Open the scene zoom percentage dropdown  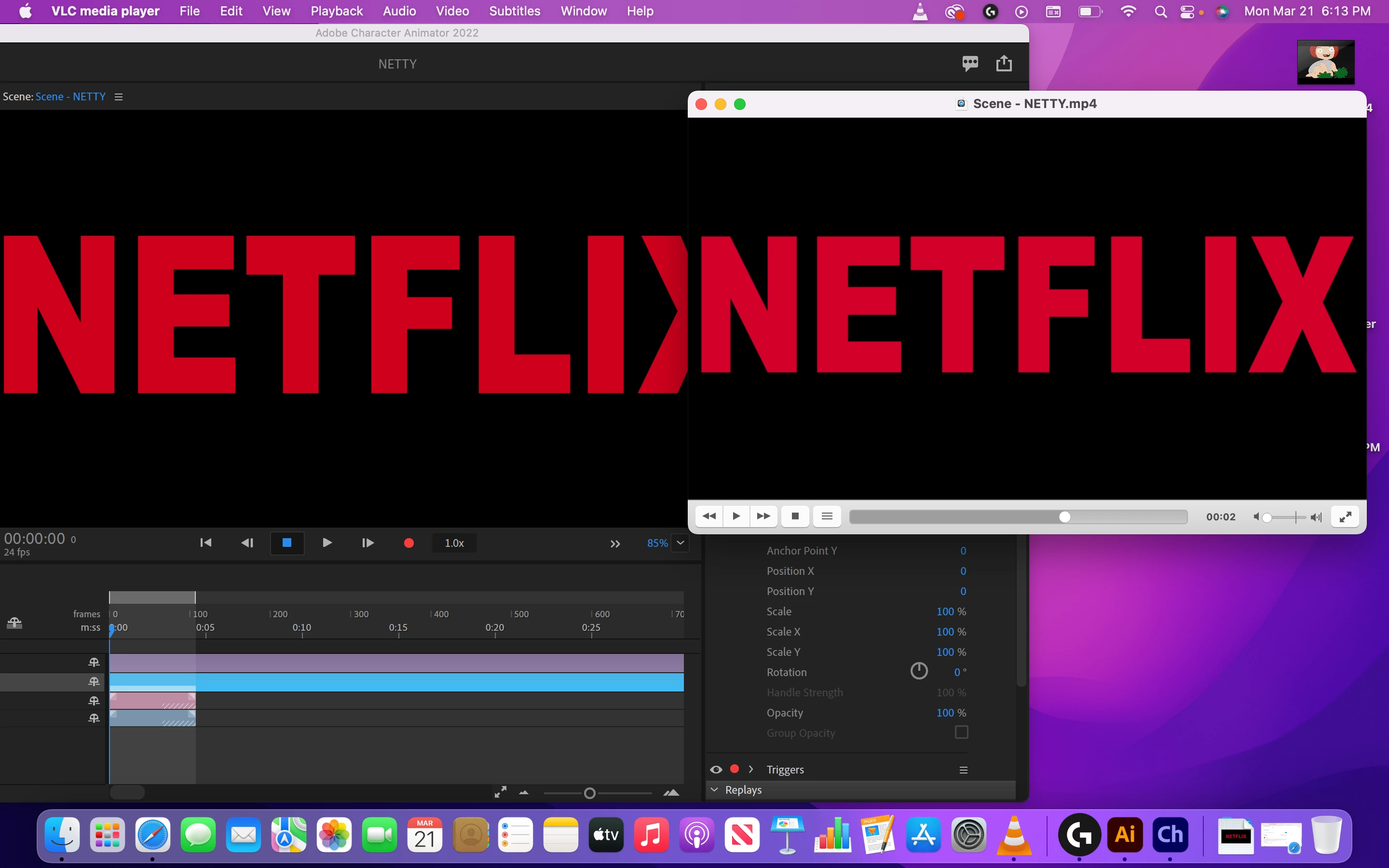[x=680, y=543]
